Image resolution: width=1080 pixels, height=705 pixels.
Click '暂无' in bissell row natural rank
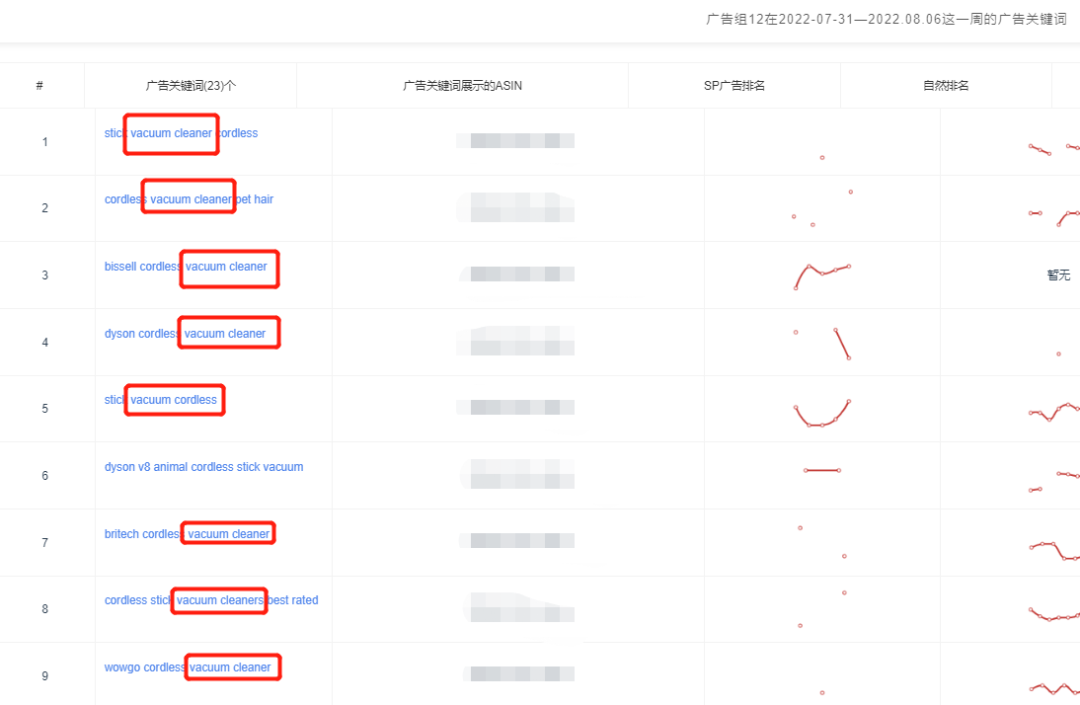point(1059,275)
